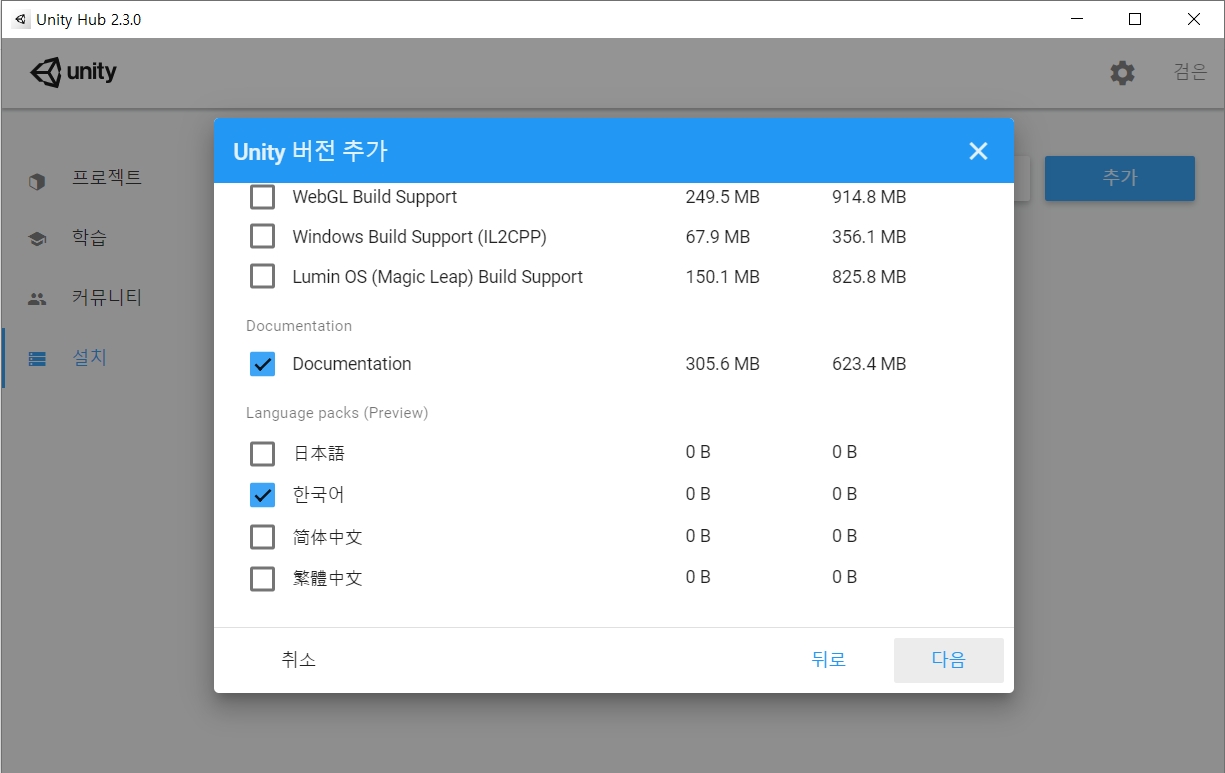The height and width of the screenshot is (773, 1225).
Task: Click the WebGL Build Support label
Action: coord(375,197)
